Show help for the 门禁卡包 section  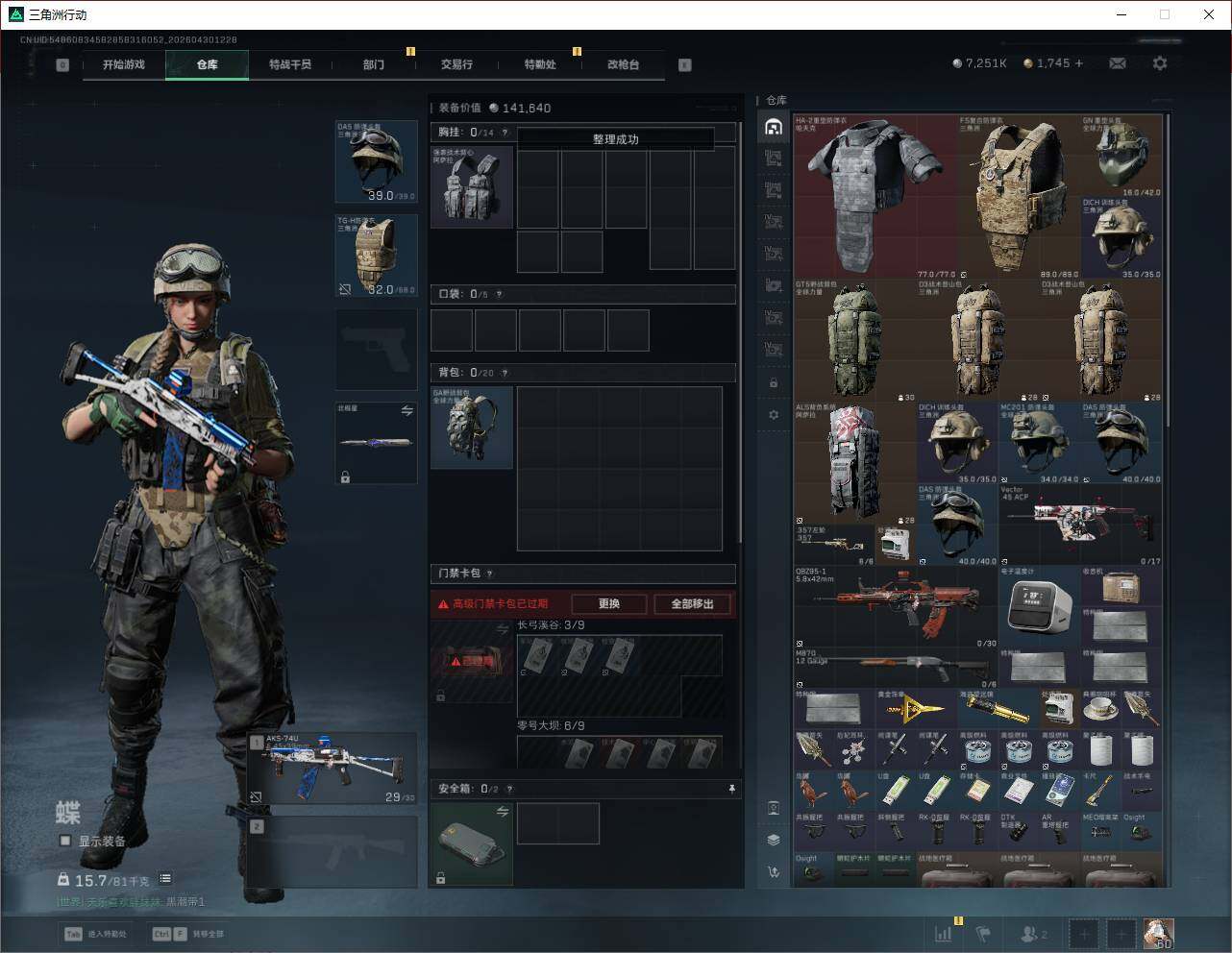click(489, 574)
